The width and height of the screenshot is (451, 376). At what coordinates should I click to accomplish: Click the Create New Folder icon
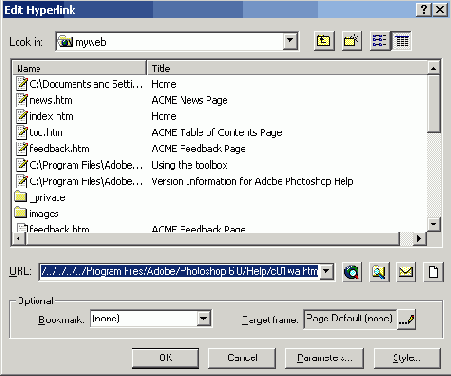(x=351, y=41)
